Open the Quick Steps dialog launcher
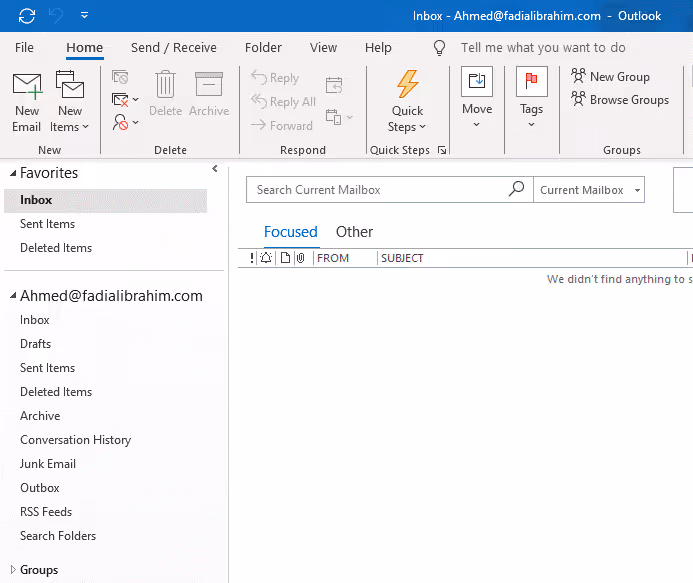The image size is (693, 583). (x=442, y=150)
